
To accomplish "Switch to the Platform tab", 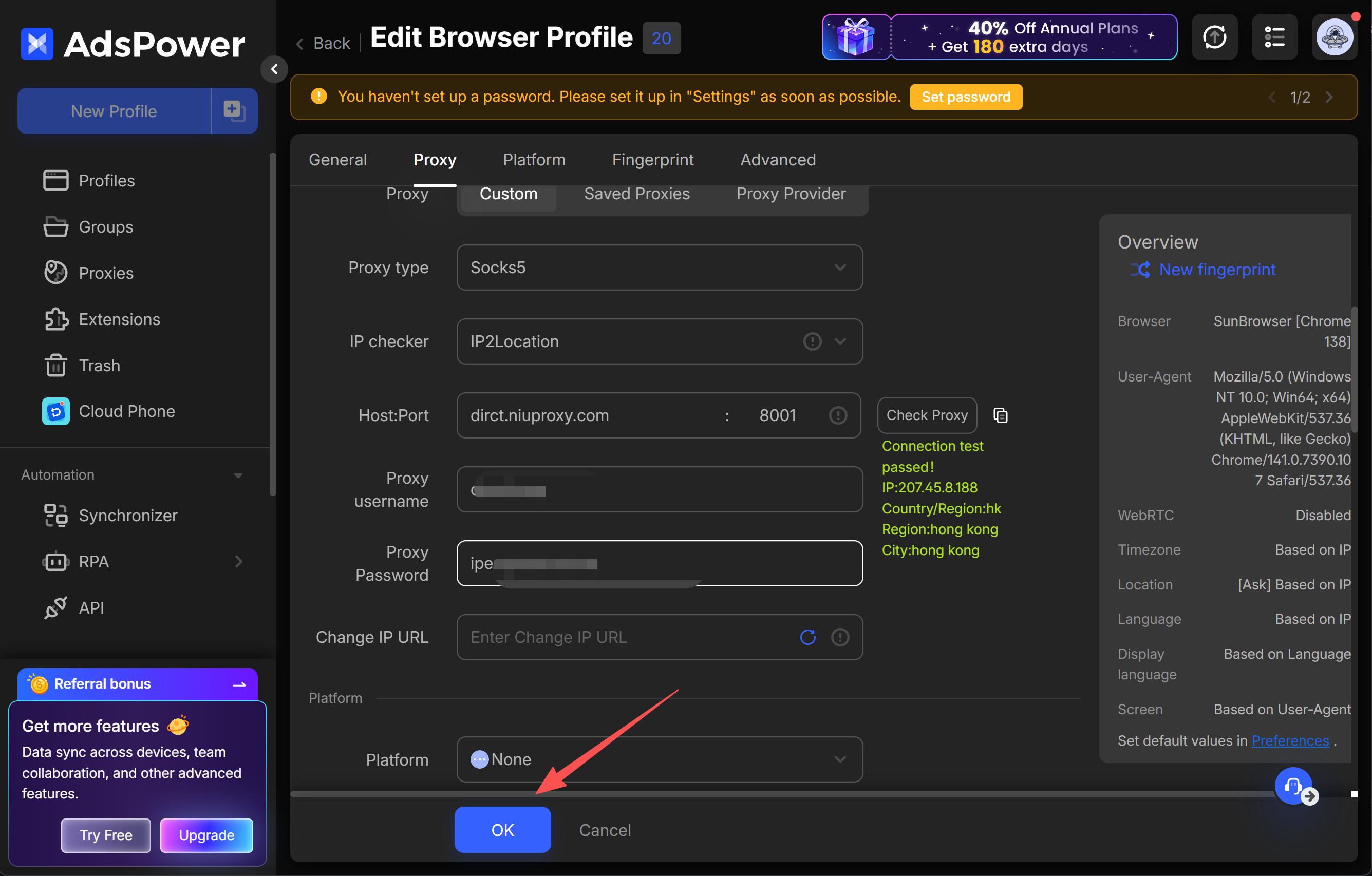I will (534, 160).
